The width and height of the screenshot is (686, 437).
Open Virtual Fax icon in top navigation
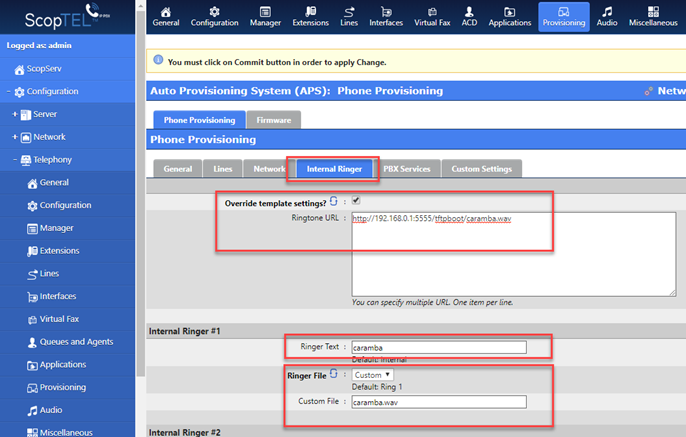tap(432, 12)
